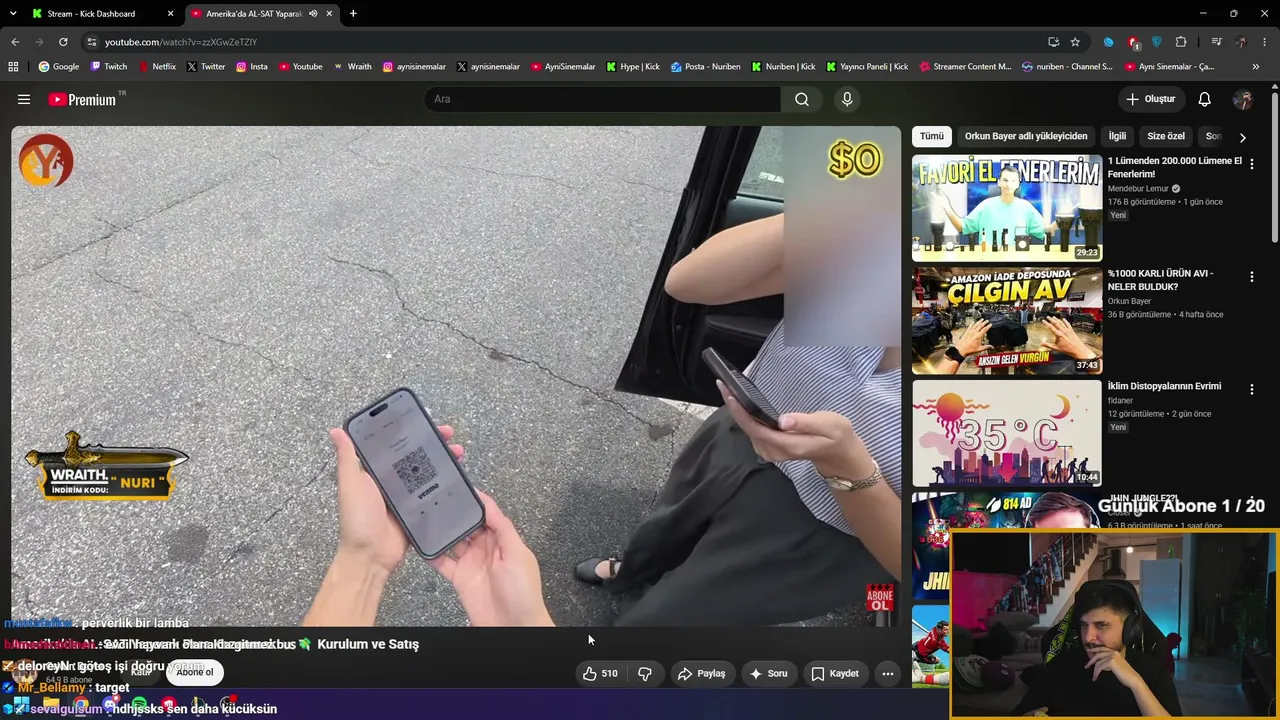
Task: Open options for İklim Distopyalarının Evrimi video
Action: tap(1251, 389)
